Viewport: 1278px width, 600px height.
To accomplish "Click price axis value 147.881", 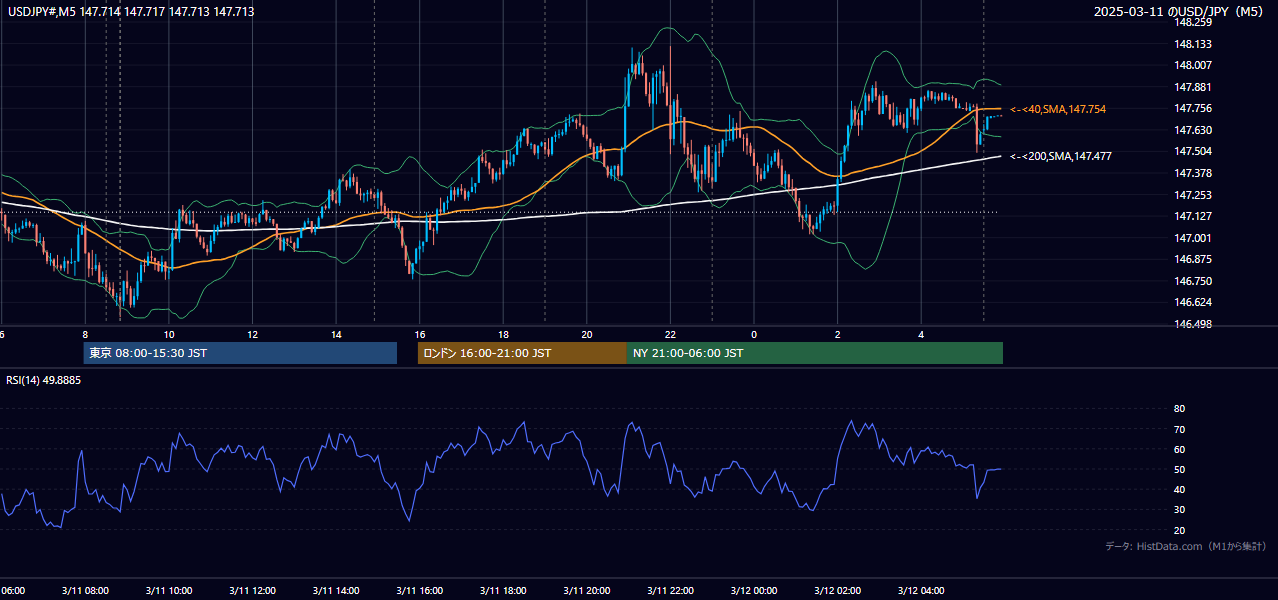I will tap(1192, 87).
